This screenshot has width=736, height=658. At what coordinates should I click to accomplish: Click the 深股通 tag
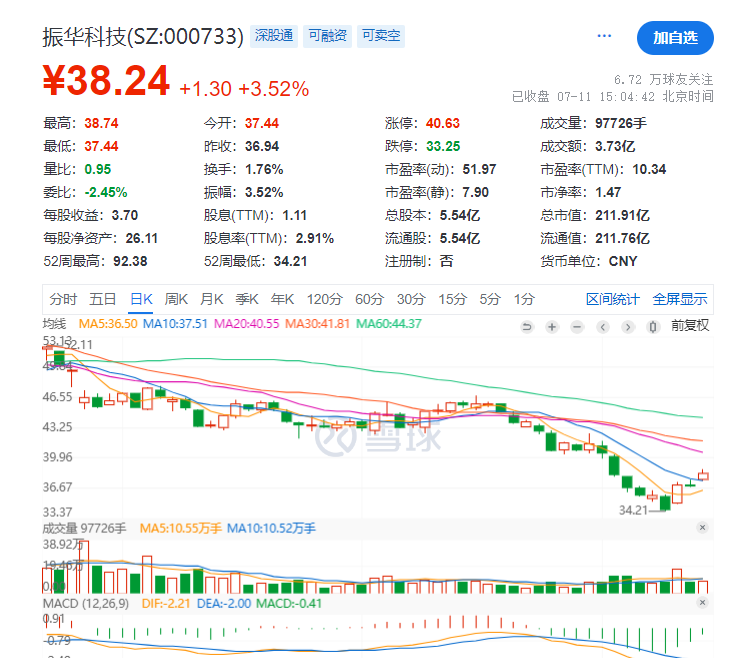274,36
